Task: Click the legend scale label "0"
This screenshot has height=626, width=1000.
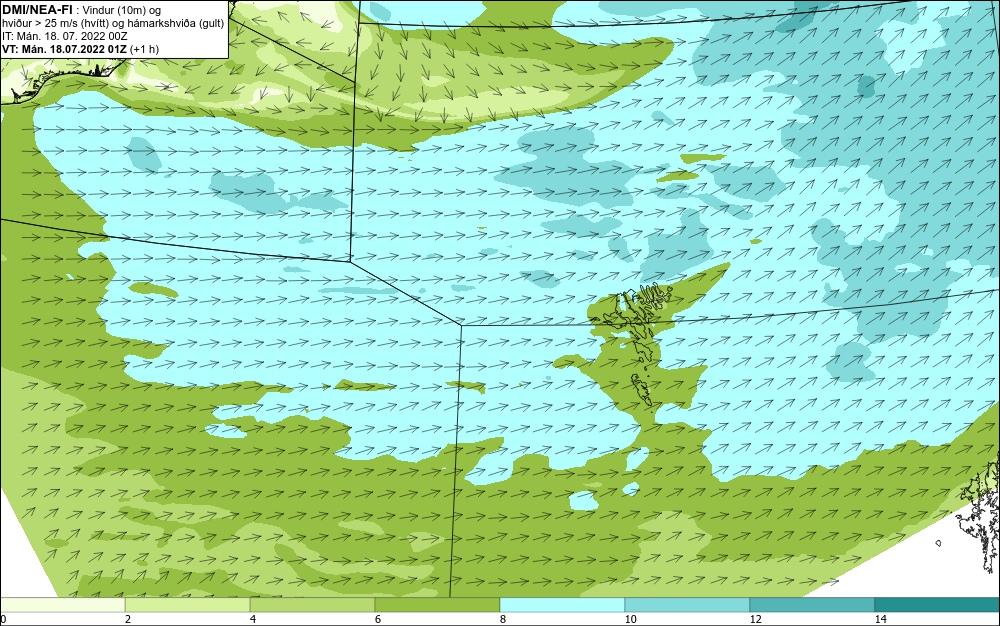Action: tap(3, 619)
